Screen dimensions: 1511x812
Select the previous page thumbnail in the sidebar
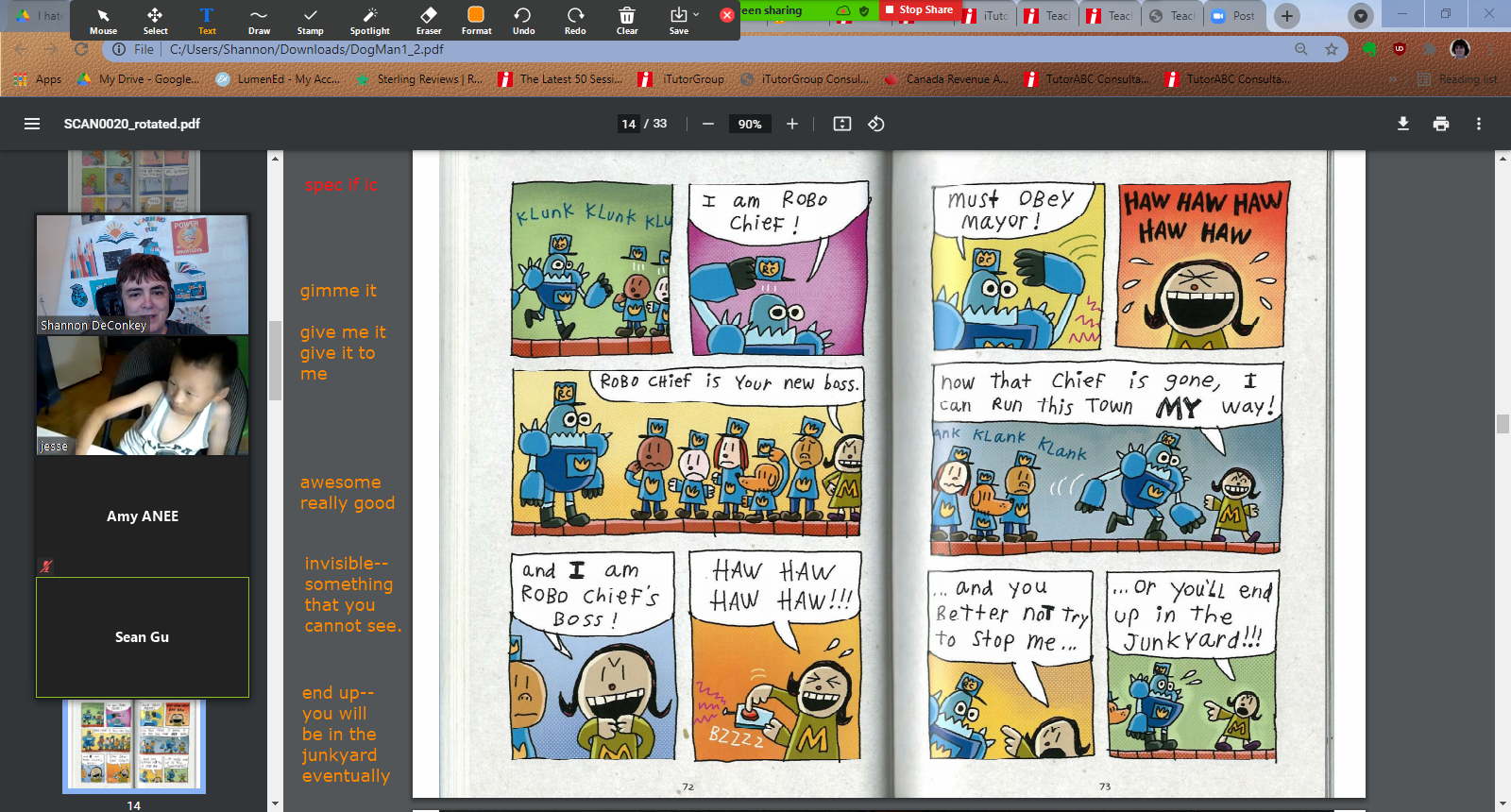point(134,181)
